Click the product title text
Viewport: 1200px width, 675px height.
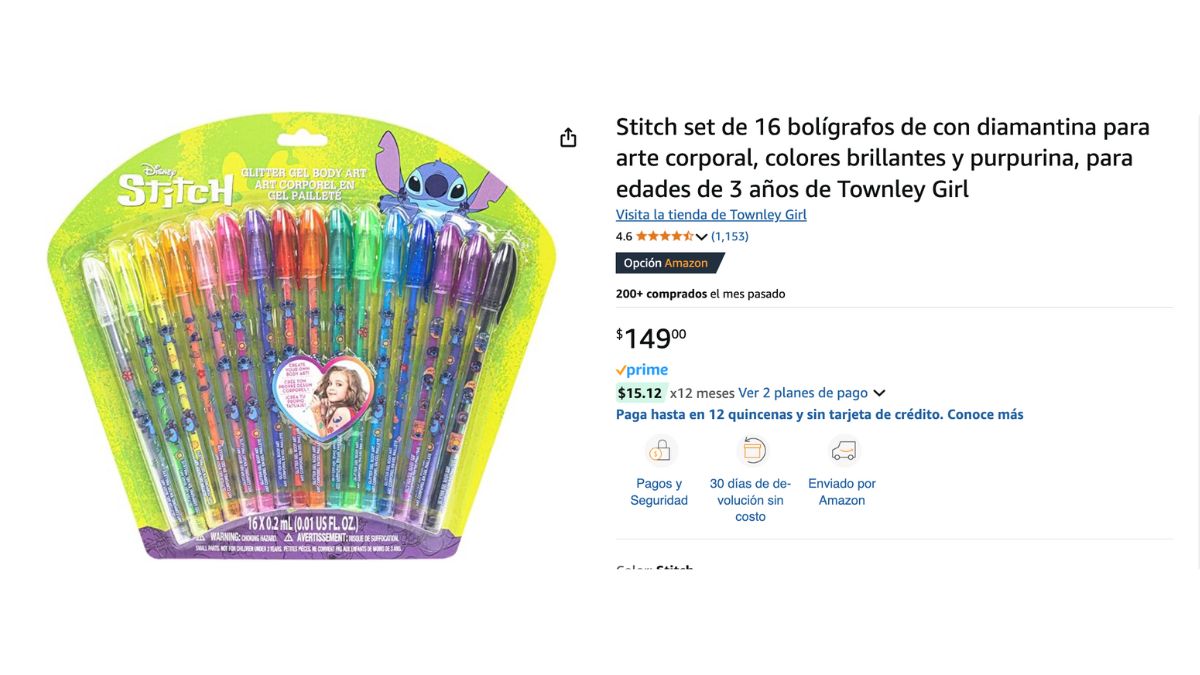[883, 158]
